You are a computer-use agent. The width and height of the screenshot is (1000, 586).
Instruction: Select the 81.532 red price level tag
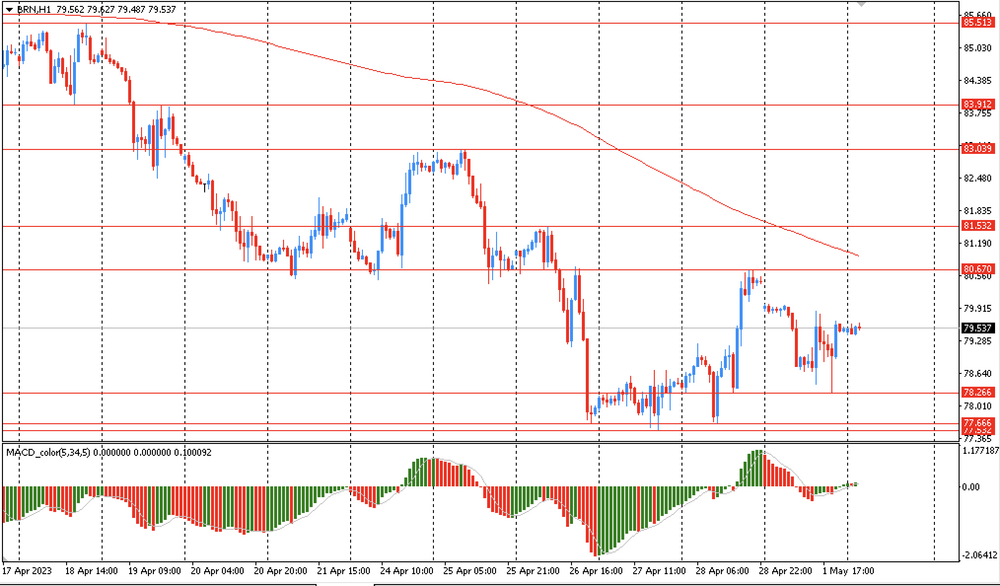click(x=977, y=227)
